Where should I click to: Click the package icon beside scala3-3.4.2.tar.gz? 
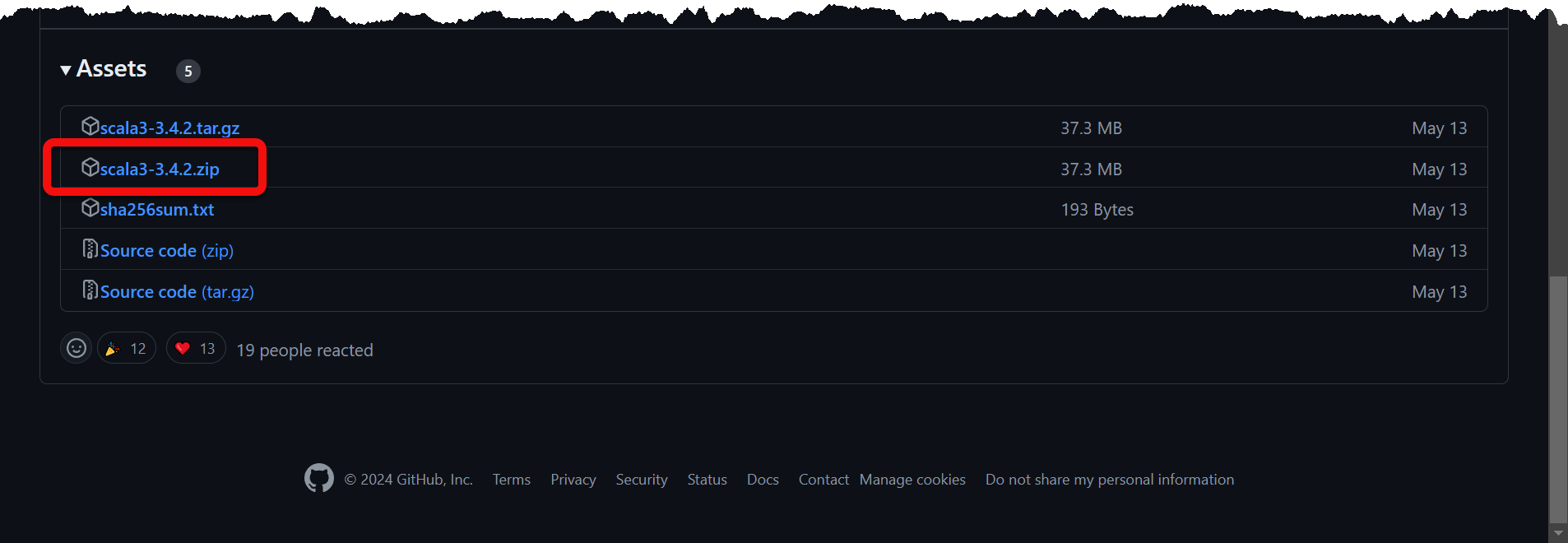pos(90,127)
